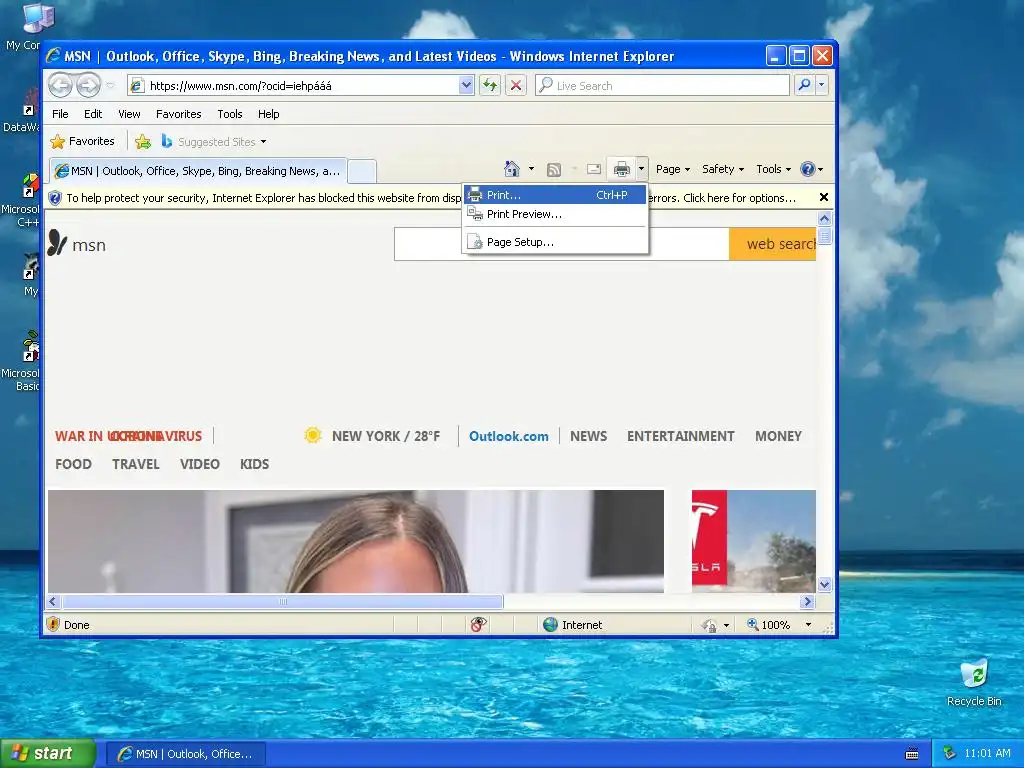Click the orange web search button

773,244
